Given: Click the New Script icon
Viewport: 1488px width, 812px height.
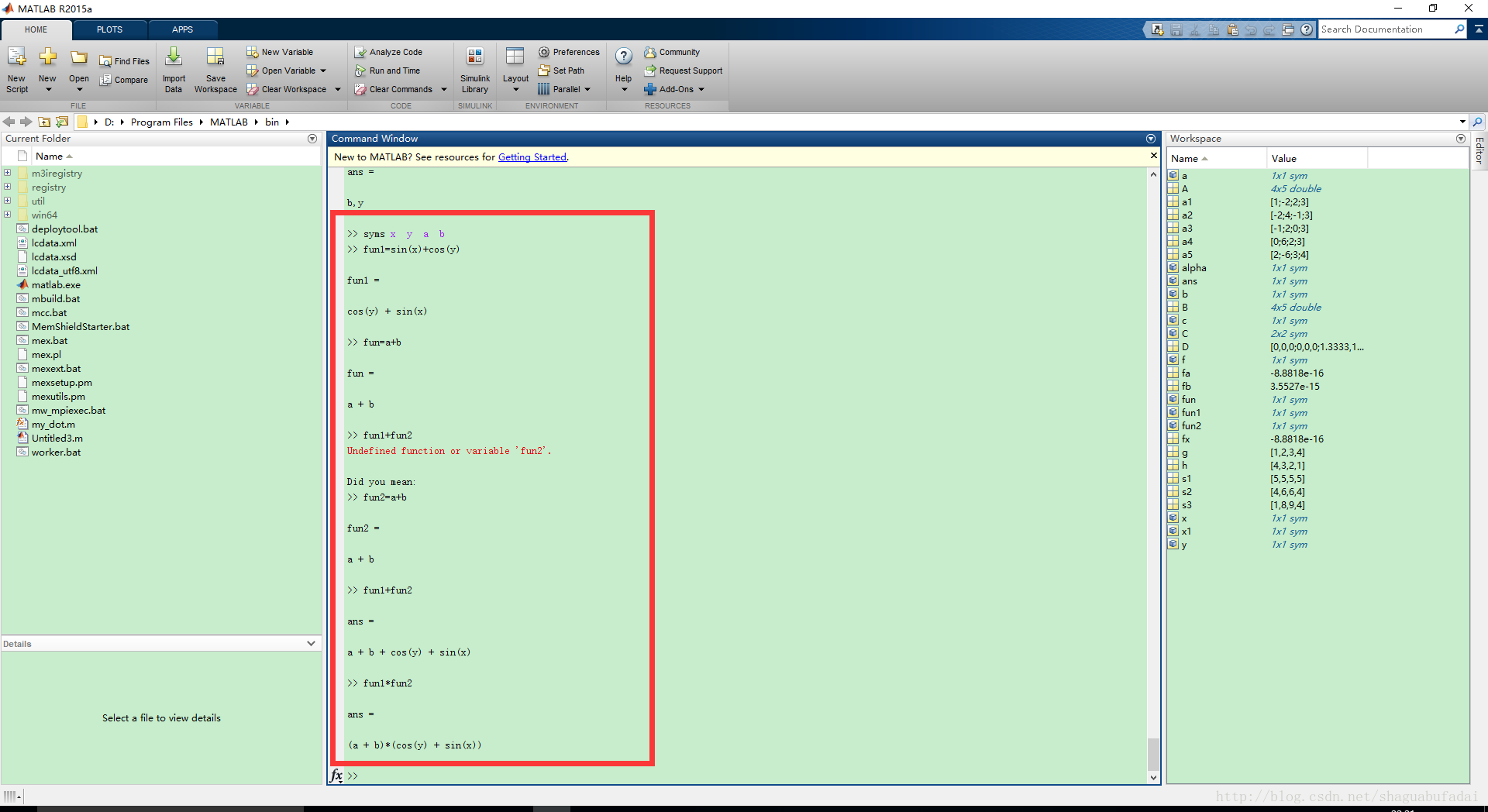Looking at the screenshot, I should [x=16, y=57].
